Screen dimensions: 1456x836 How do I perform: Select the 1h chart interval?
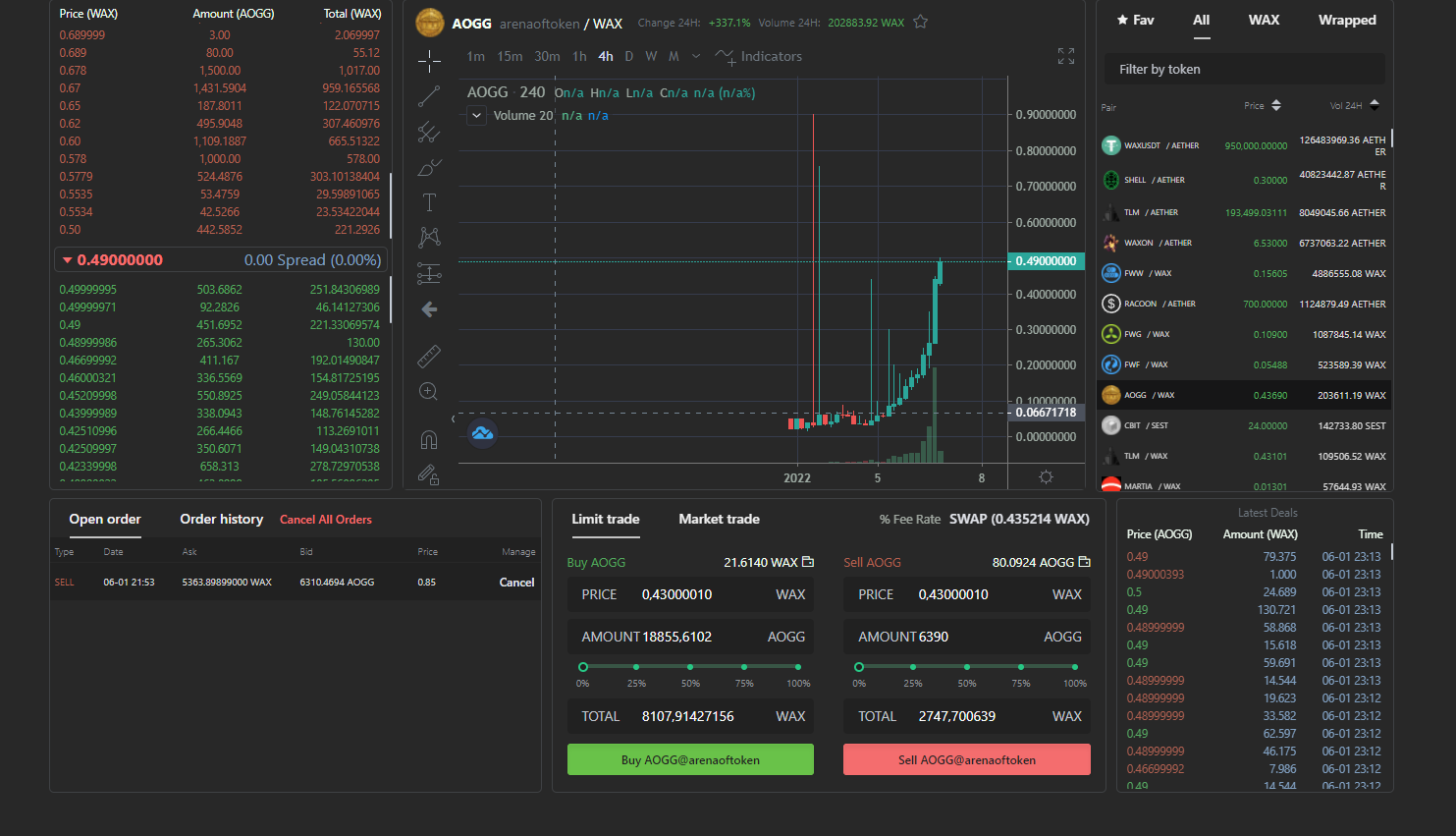[579, 56]
